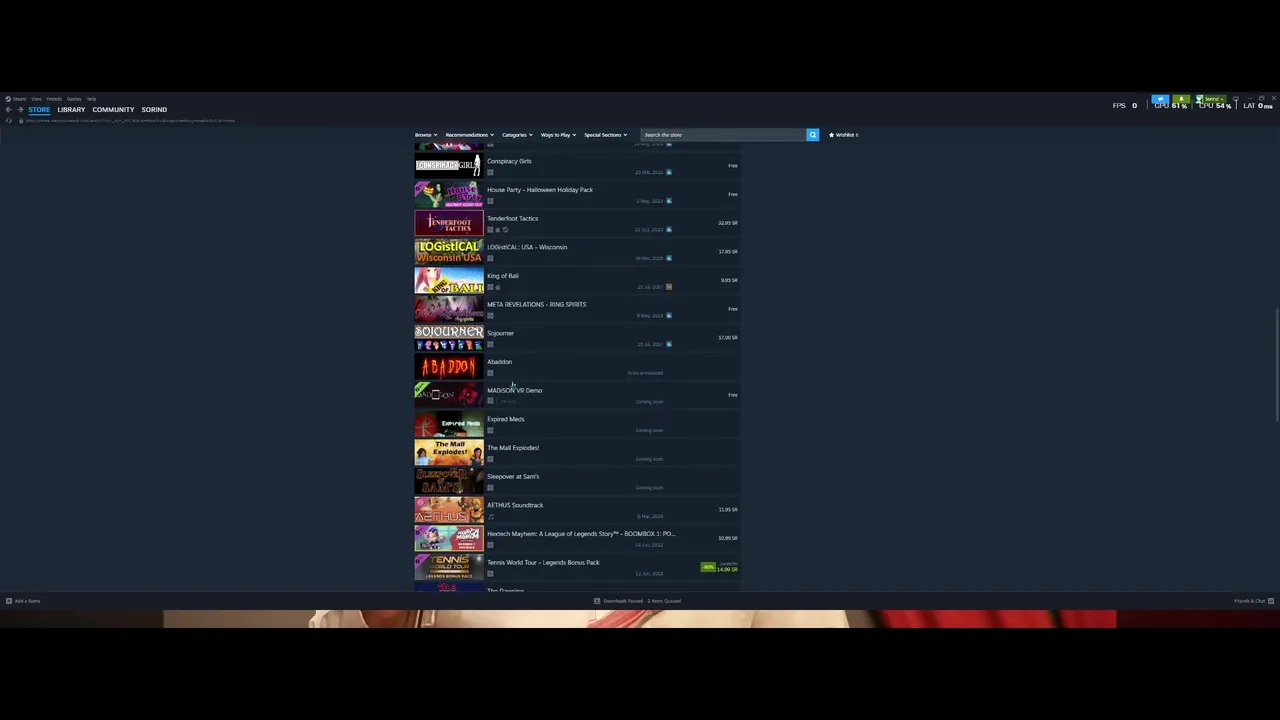Screen dimensions: 1280x720
Task: Reload the store page
Action: point(9,120)
